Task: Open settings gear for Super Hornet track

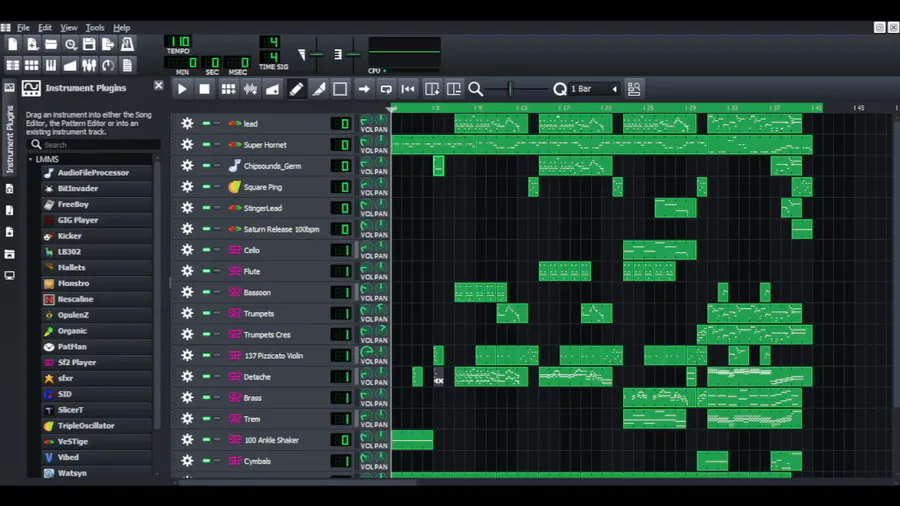Action: pos(187,145)
